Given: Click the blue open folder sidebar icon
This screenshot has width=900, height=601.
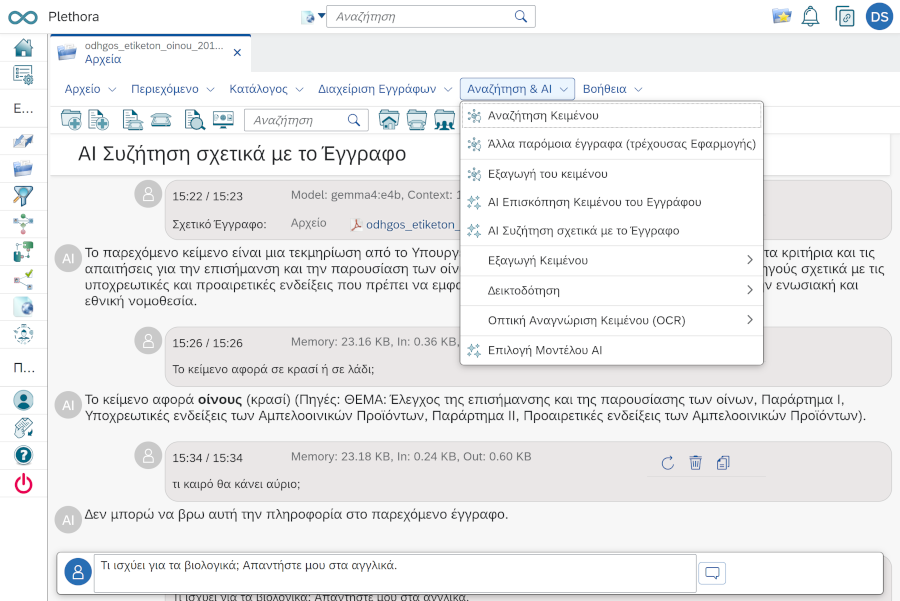Looking at the screenshot, I should pyautogui.click(x=23, y=168).
